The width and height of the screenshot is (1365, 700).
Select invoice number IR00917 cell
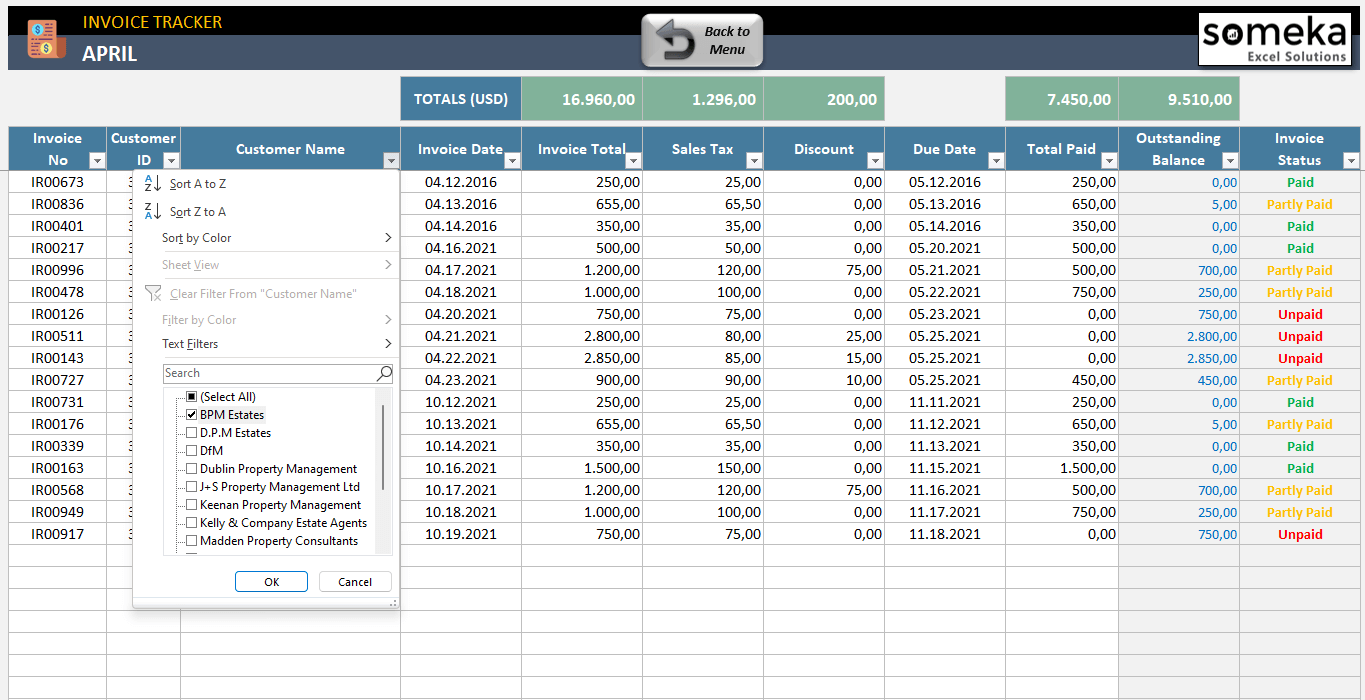click(58, 534)
